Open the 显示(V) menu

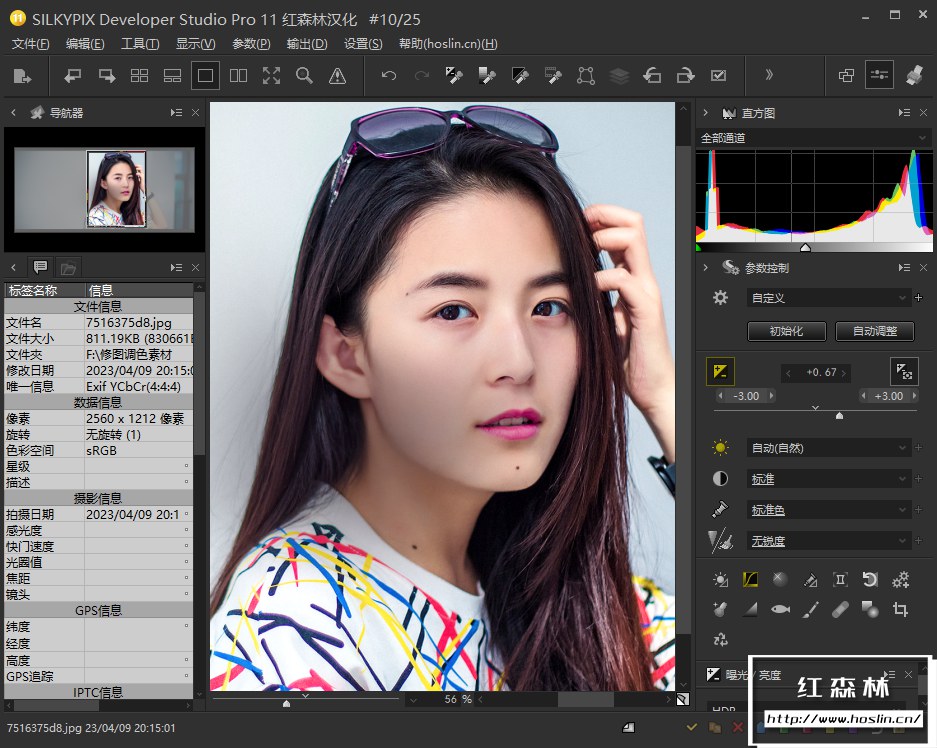(194, 43)
